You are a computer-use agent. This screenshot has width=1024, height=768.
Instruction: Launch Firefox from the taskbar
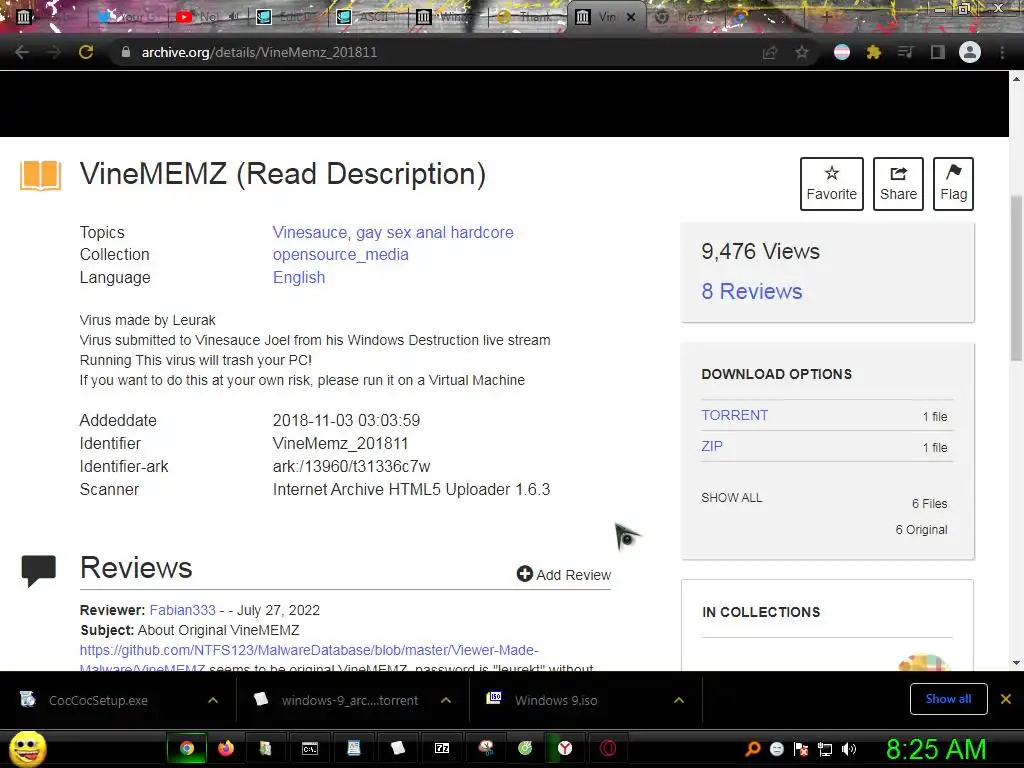pos(226,748)
